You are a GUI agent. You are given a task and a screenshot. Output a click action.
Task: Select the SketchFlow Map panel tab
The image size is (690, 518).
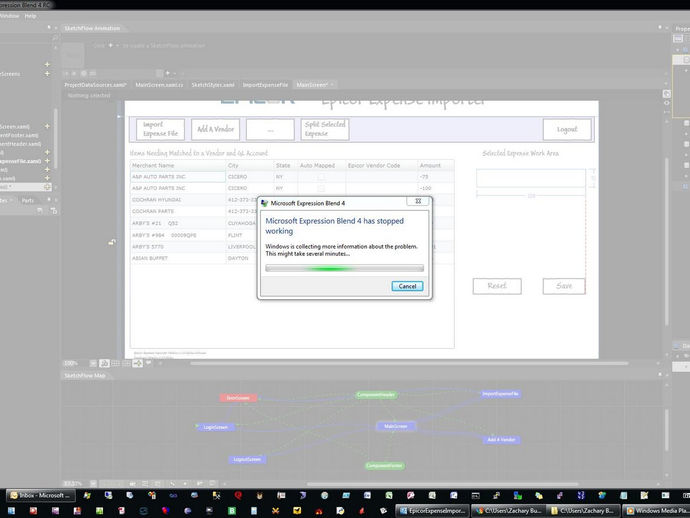point(85,375)
